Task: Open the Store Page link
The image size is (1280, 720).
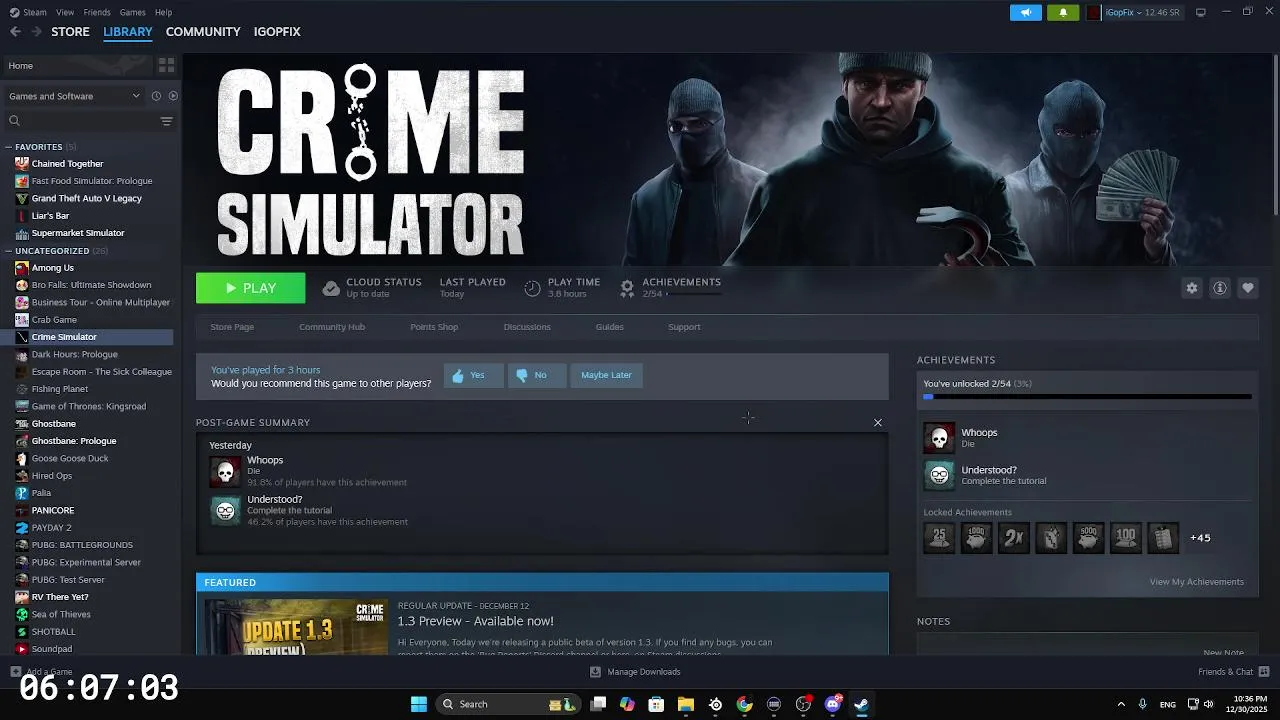Action: [x=232, y=327]
